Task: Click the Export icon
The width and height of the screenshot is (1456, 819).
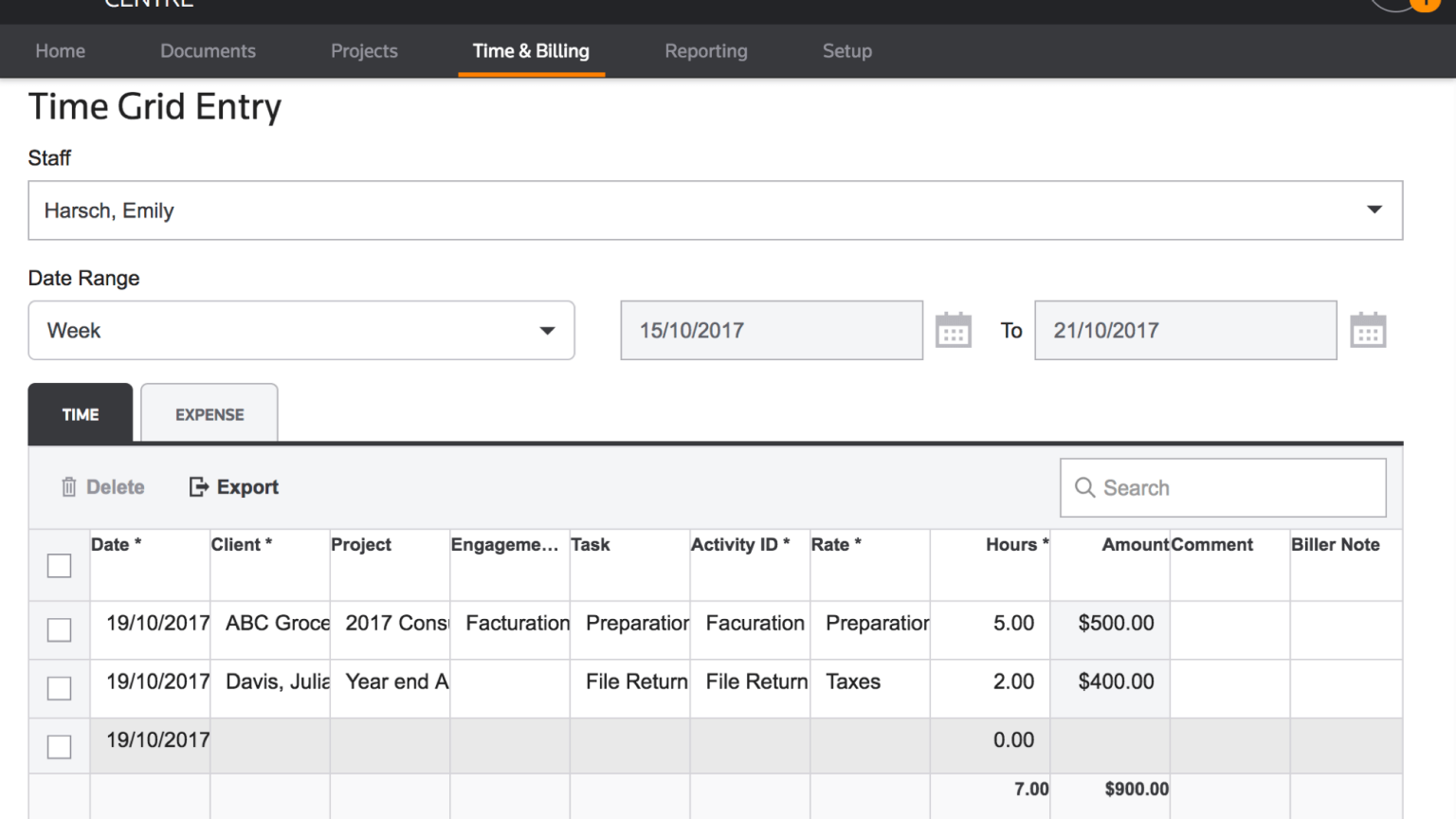Action: tap(197, 486)
